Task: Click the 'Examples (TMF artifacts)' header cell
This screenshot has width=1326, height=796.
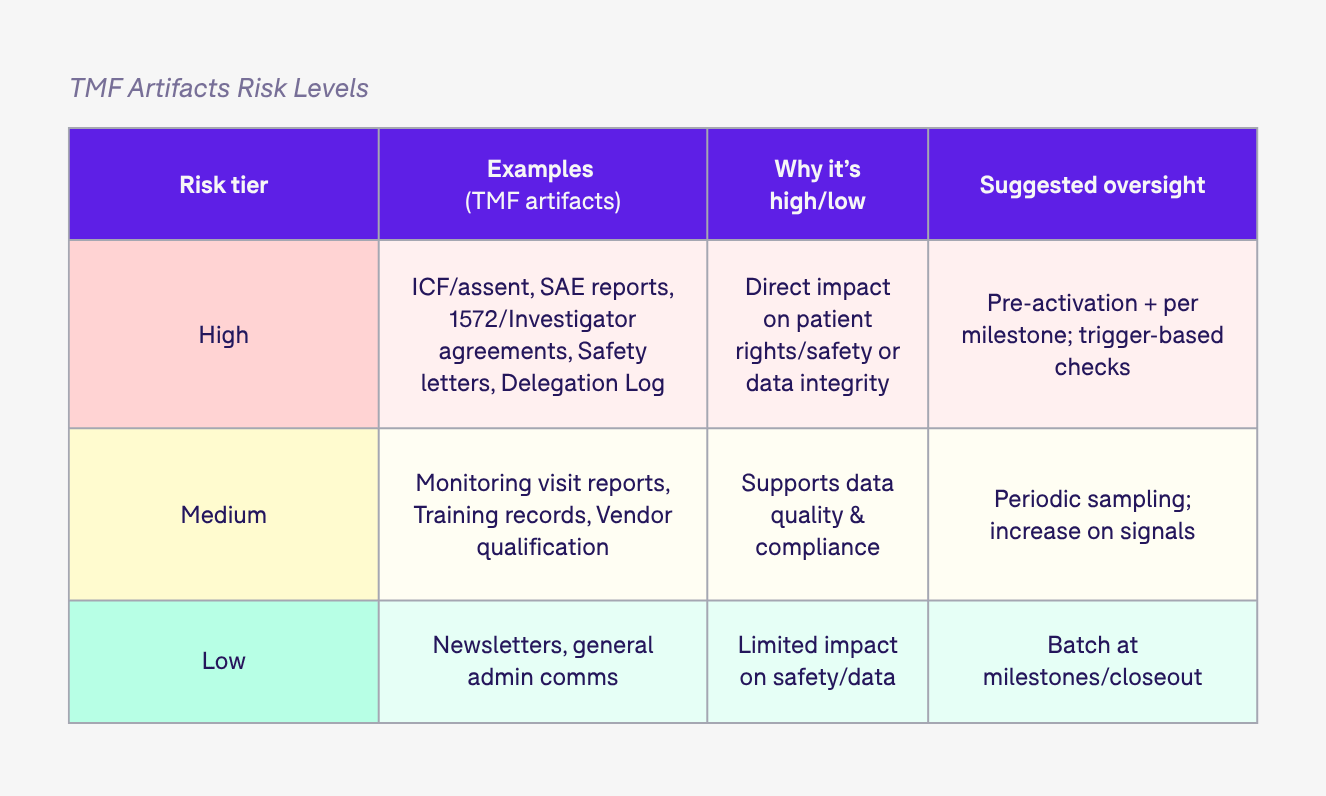Action: (543, 184)
